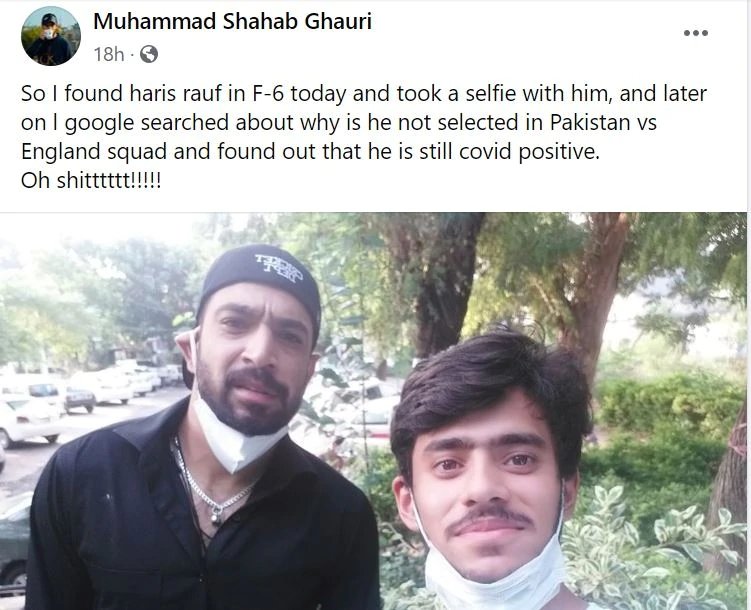Open Muhammad Shahab Ghauri's profile picture
The image size is (751, 610).
point(51,36)
